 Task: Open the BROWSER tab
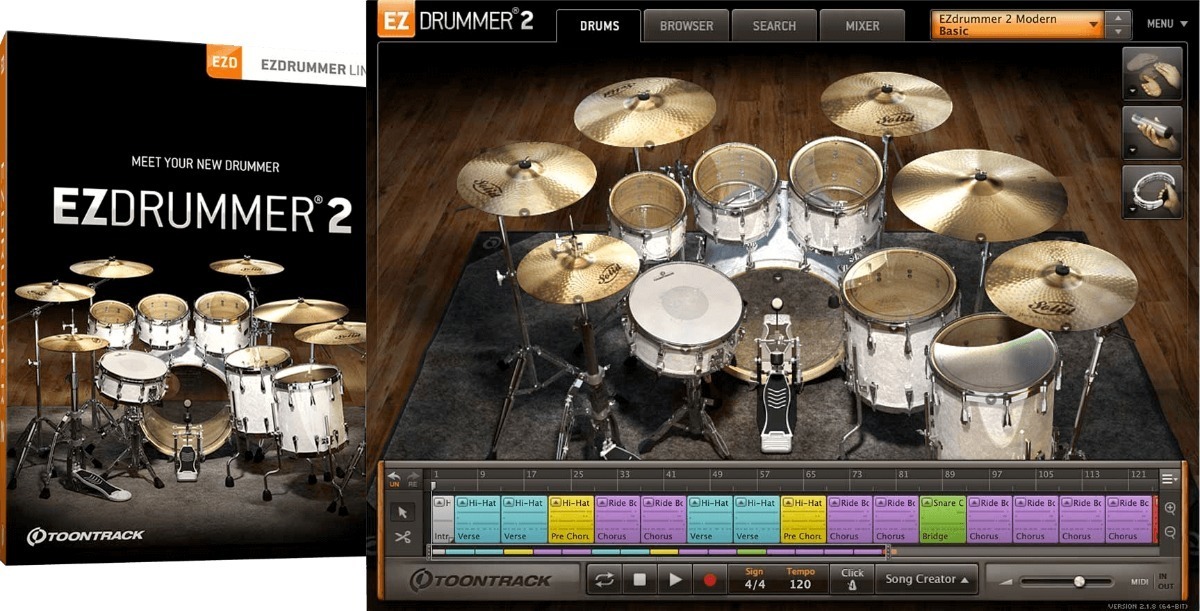tap(686, 26)
